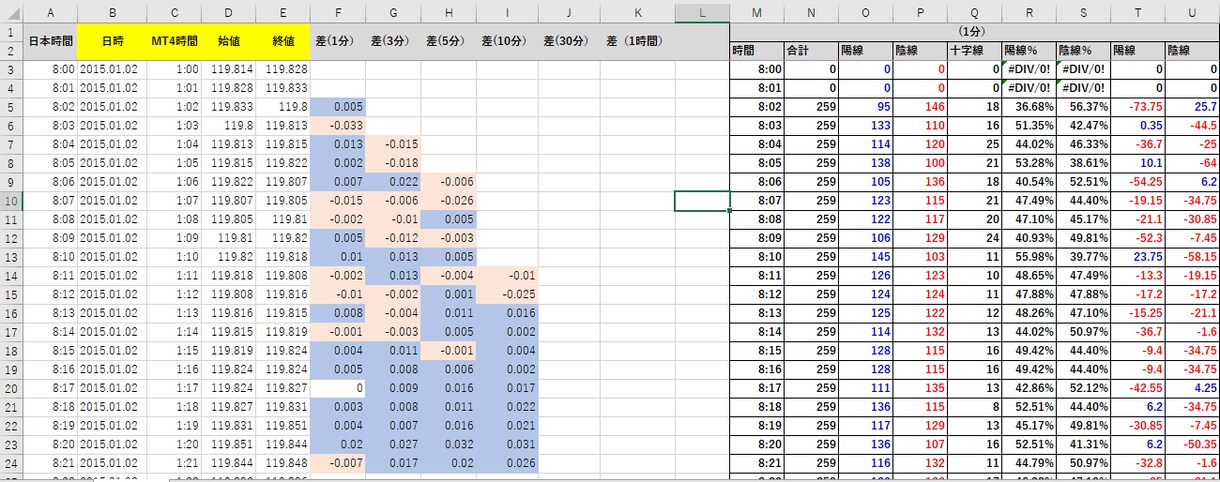The image size is (1220, 482).
Task: Click the yellow 日時 header cell
Action: point(112,41)
